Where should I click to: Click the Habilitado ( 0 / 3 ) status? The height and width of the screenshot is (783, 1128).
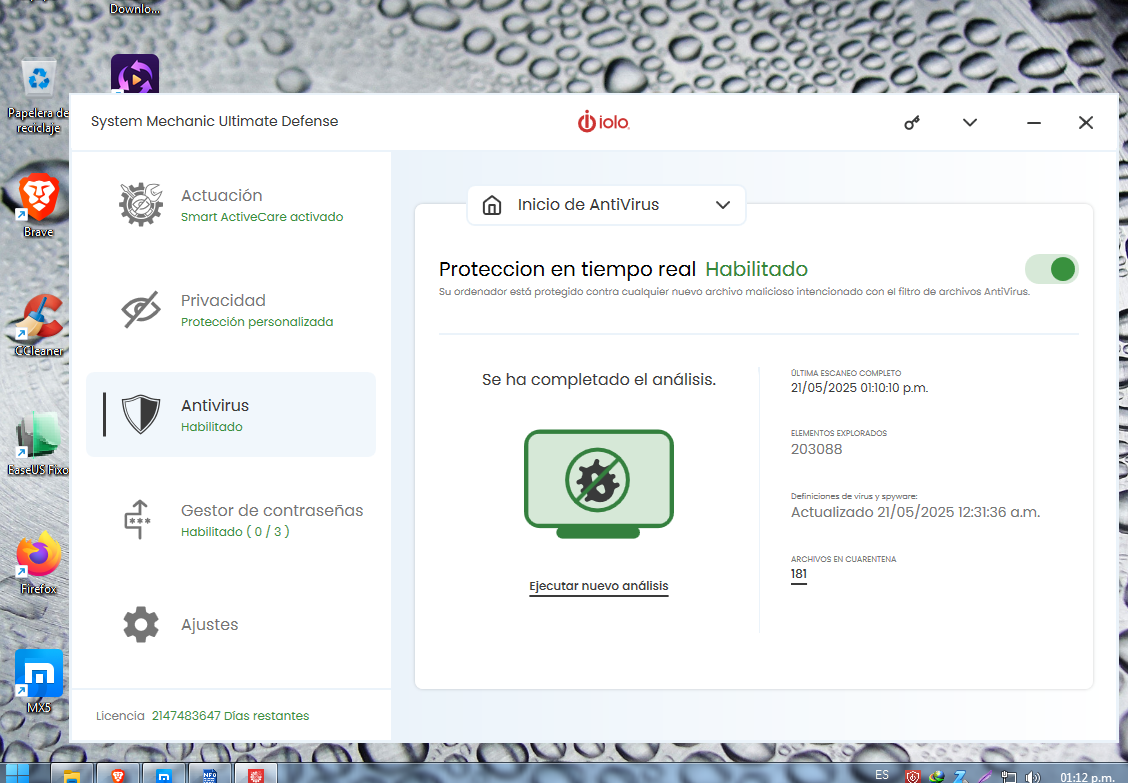pos(235,531)
